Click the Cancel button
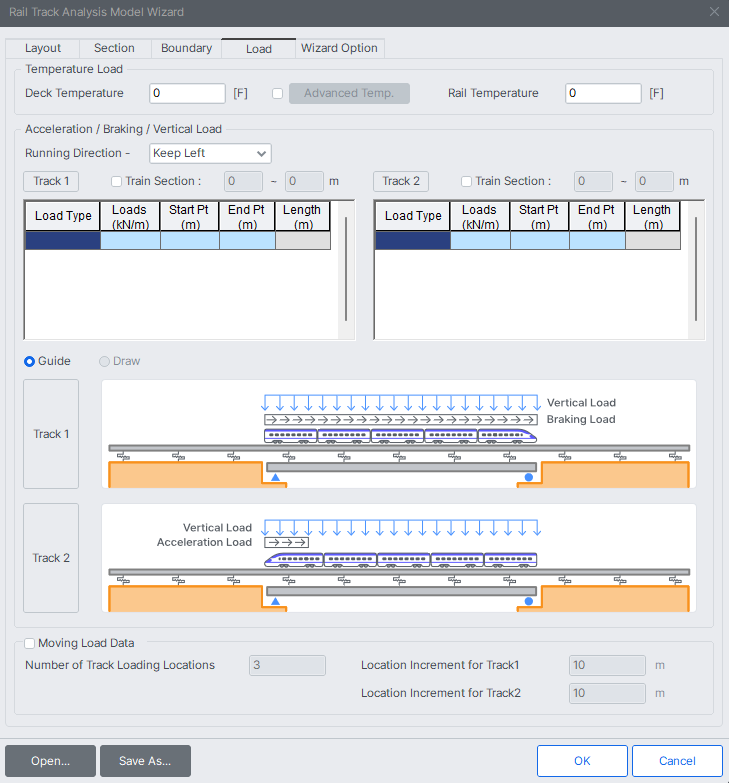The height and width of the screenshot is (783, 729). click(x=677, y=761)
